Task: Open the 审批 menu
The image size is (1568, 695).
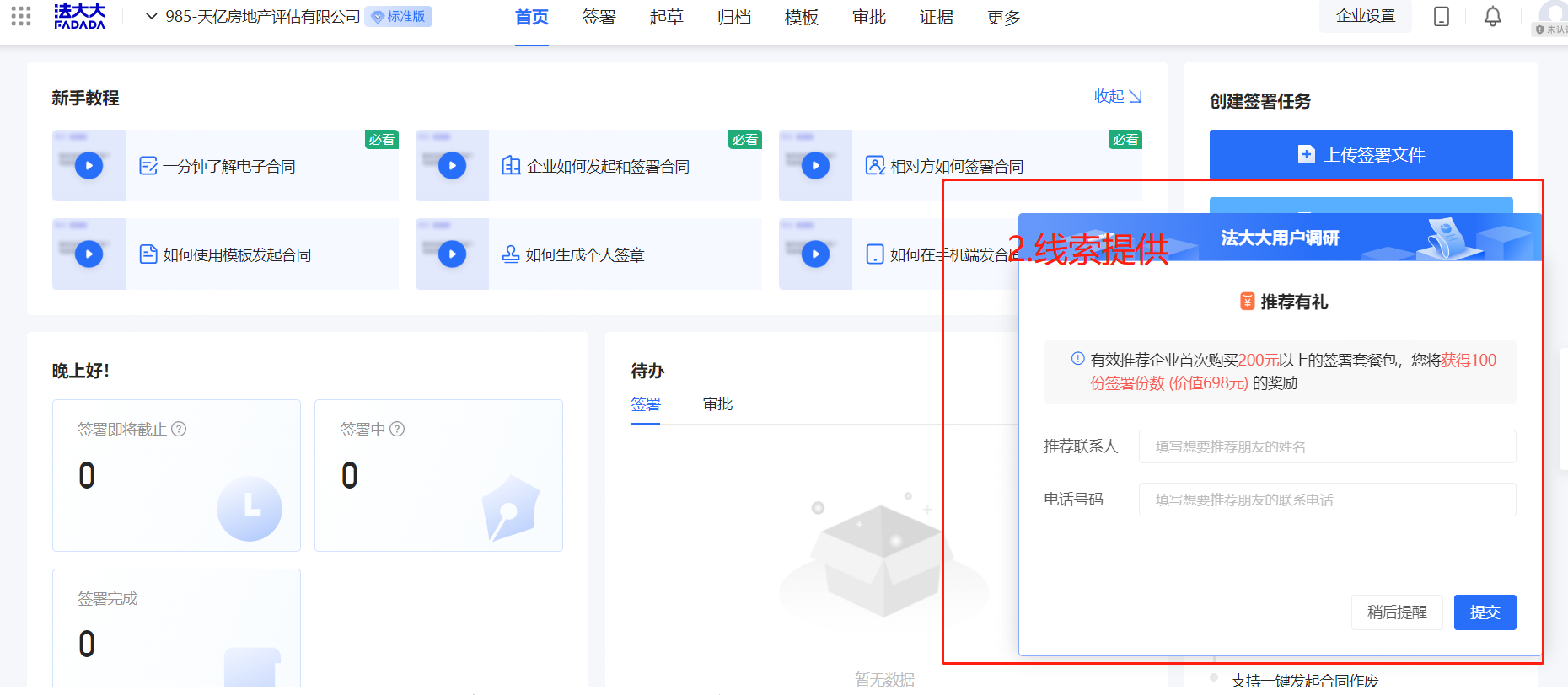Action: point(869,17)
